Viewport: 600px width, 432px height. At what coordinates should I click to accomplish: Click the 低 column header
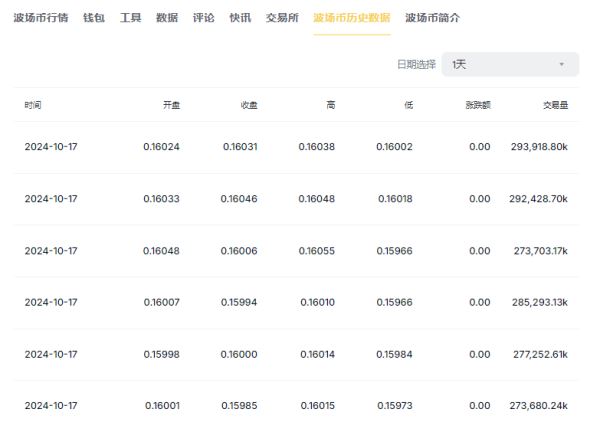coord(408,105)
